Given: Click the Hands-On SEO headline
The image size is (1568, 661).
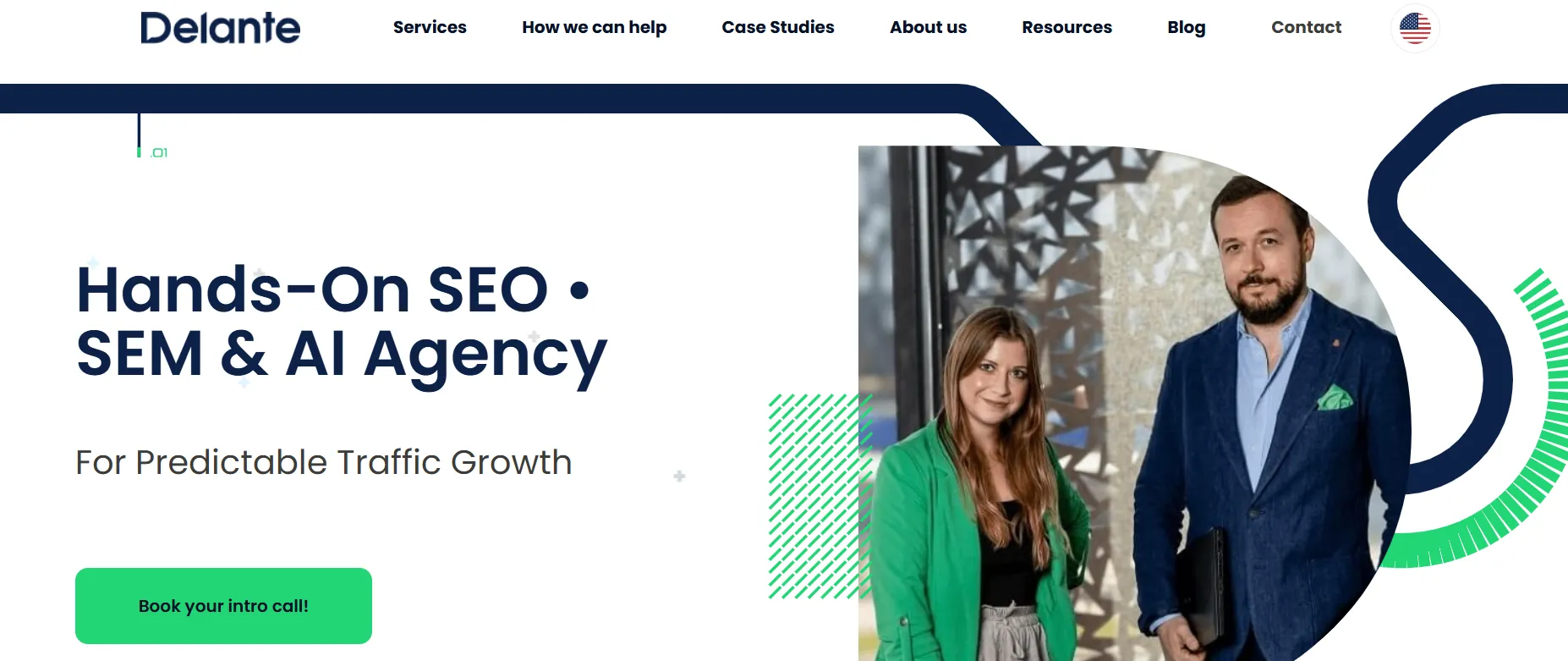Looking at the screenshot, I should [342, 322].
